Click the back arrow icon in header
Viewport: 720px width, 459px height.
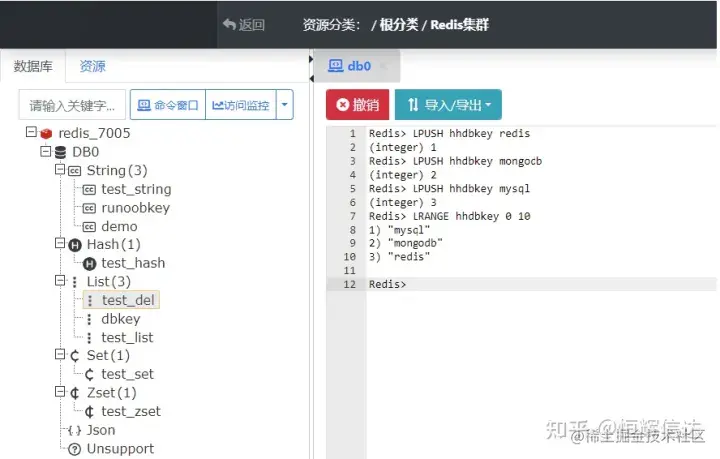pos(229,24)
